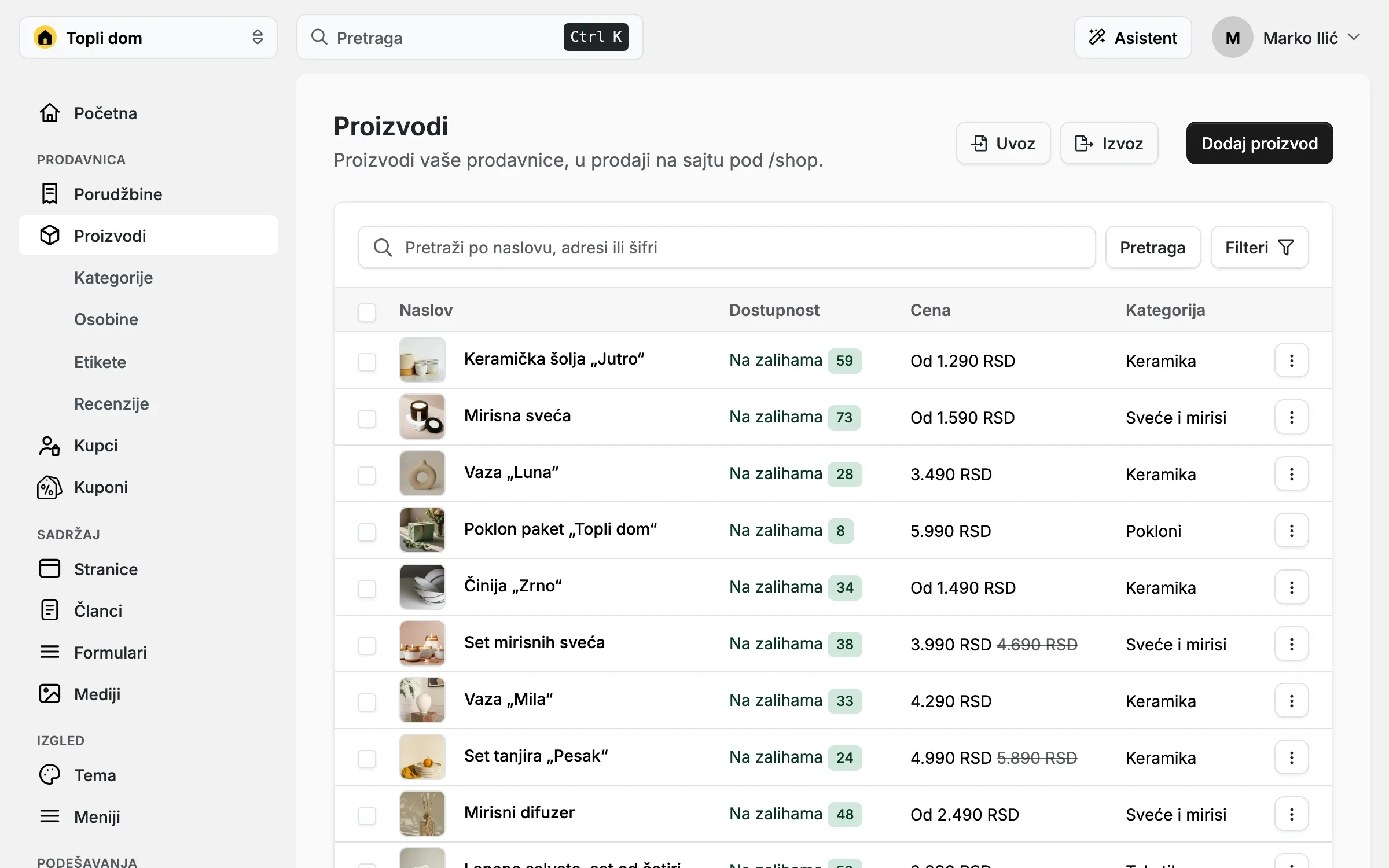Click the Dodaj proizvod button
The image size is (1389, 868).
(1259, 143)
